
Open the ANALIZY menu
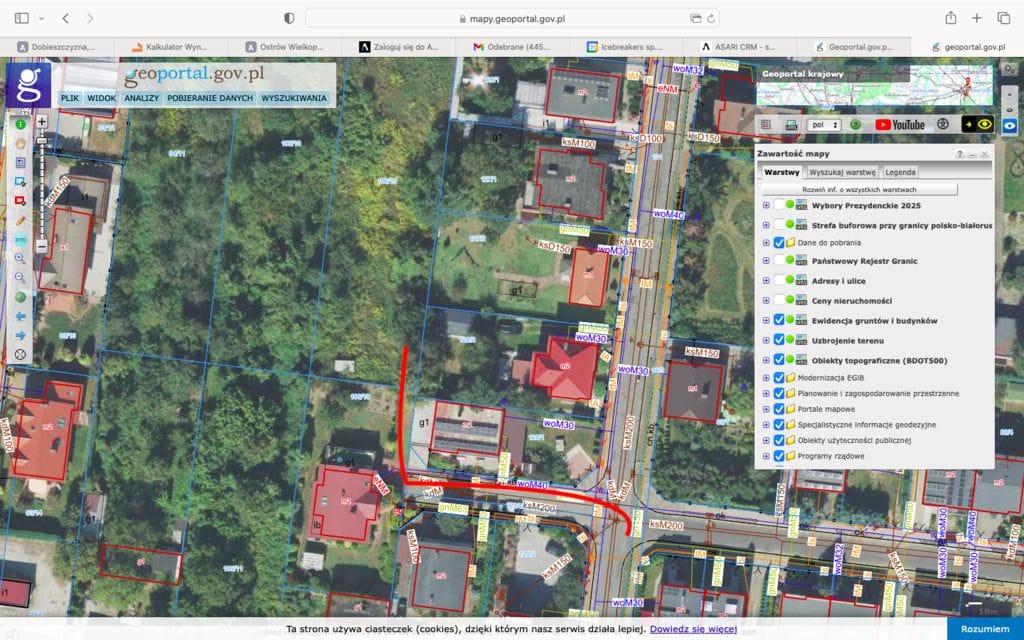coord(142,98)
